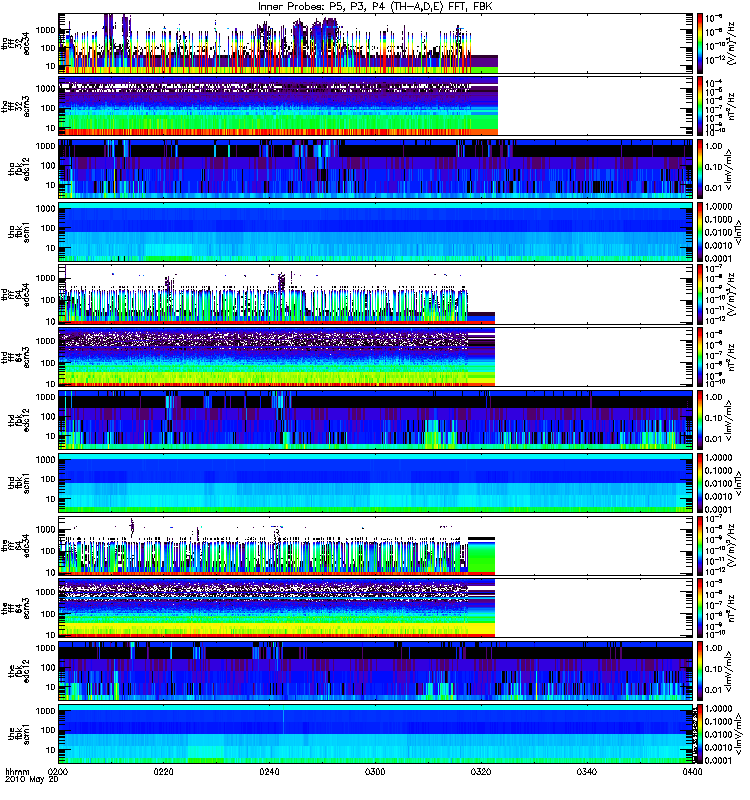Click the color bar of the fff scm3 panel

tap(700, 608)
